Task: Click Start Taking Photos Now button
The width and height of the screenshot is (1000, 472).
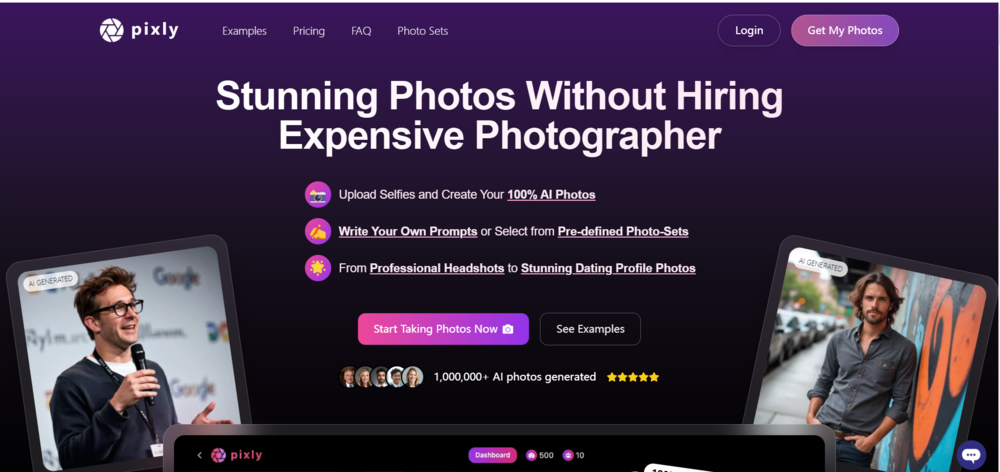Action: 443,329
